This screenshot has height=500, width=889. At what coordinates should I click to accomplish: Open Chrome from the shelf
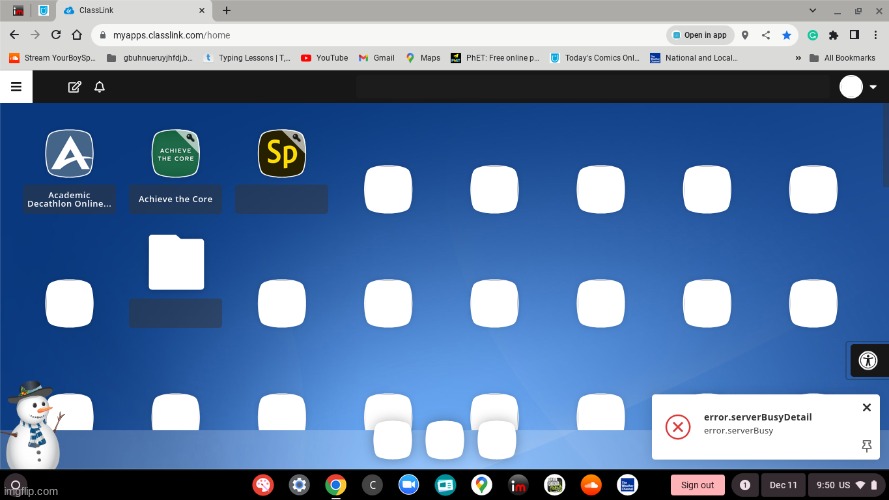[336, 485]
